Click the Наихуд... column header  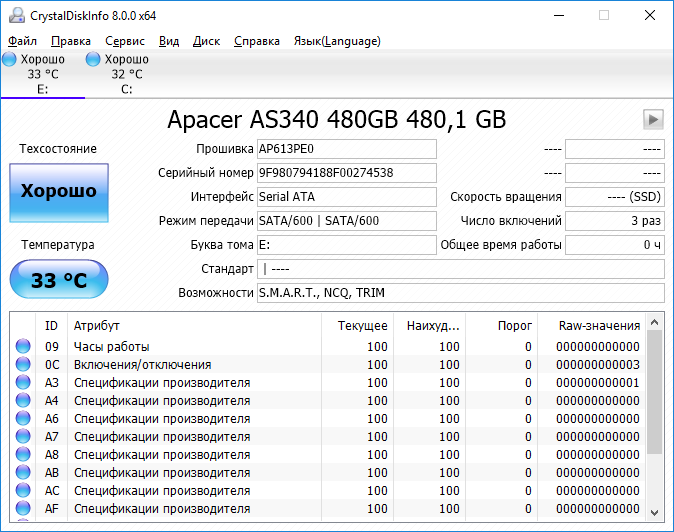(x=430, y=326)
